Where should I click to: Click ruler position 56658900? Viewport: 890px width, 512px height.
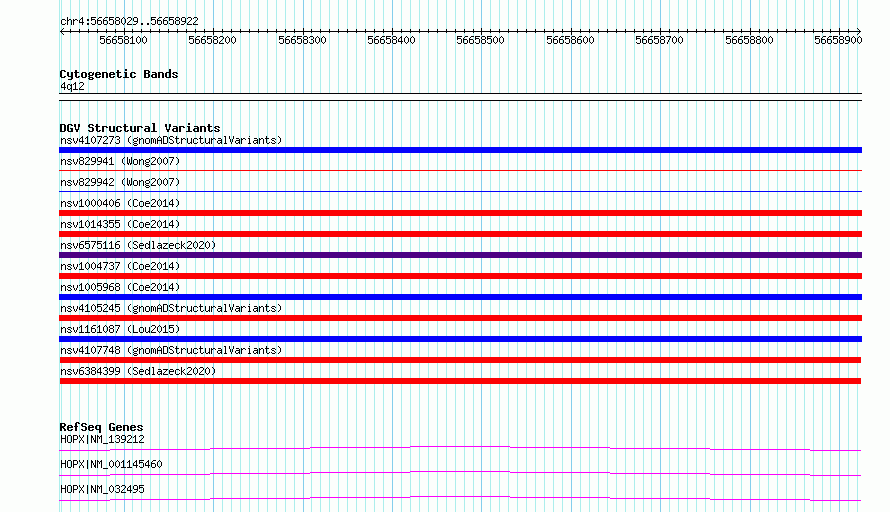(838, 40)
